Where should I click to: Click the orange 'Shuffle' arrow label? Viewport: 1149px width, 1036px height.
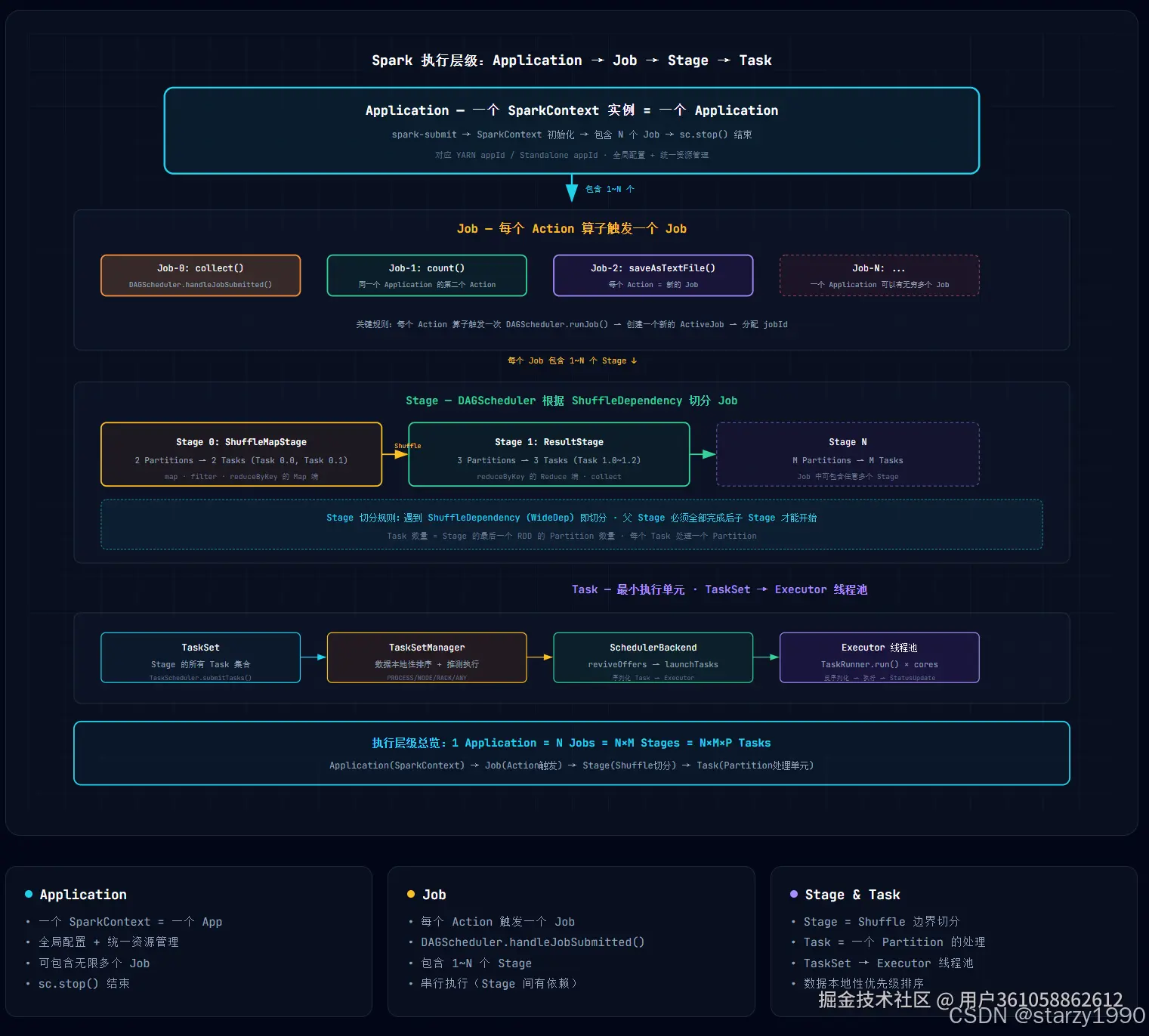[407, 446]
